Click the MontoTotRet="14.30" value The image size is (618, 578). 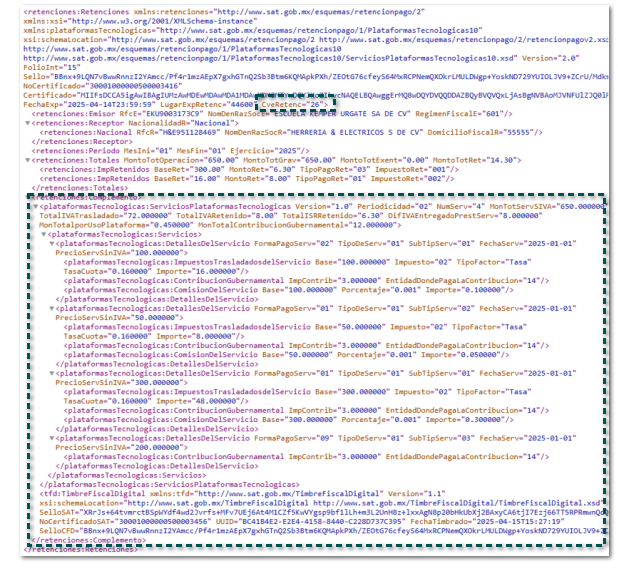(474, 160)
